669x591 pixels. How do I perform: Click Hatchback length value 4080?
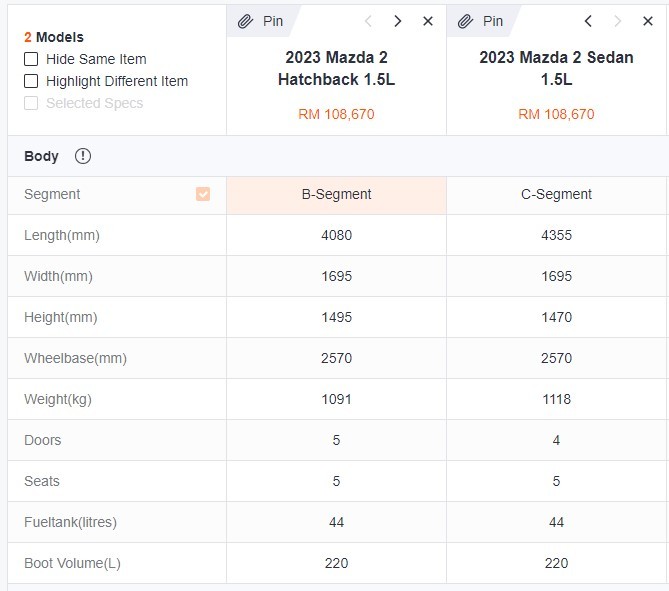[336, 235]
